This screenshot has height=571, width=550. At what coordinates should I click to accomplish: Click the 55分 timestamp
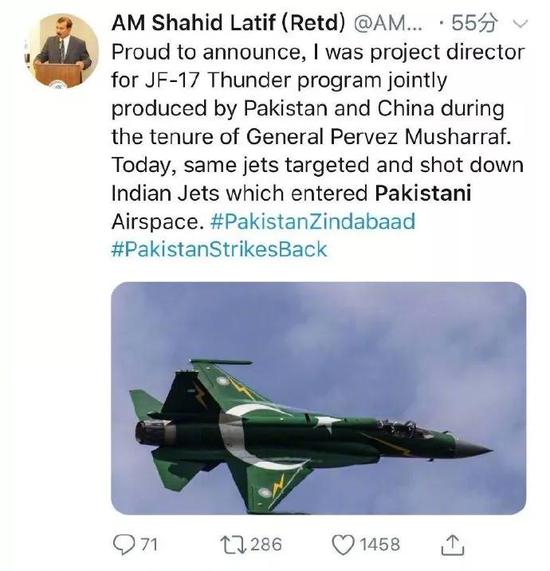474,24
